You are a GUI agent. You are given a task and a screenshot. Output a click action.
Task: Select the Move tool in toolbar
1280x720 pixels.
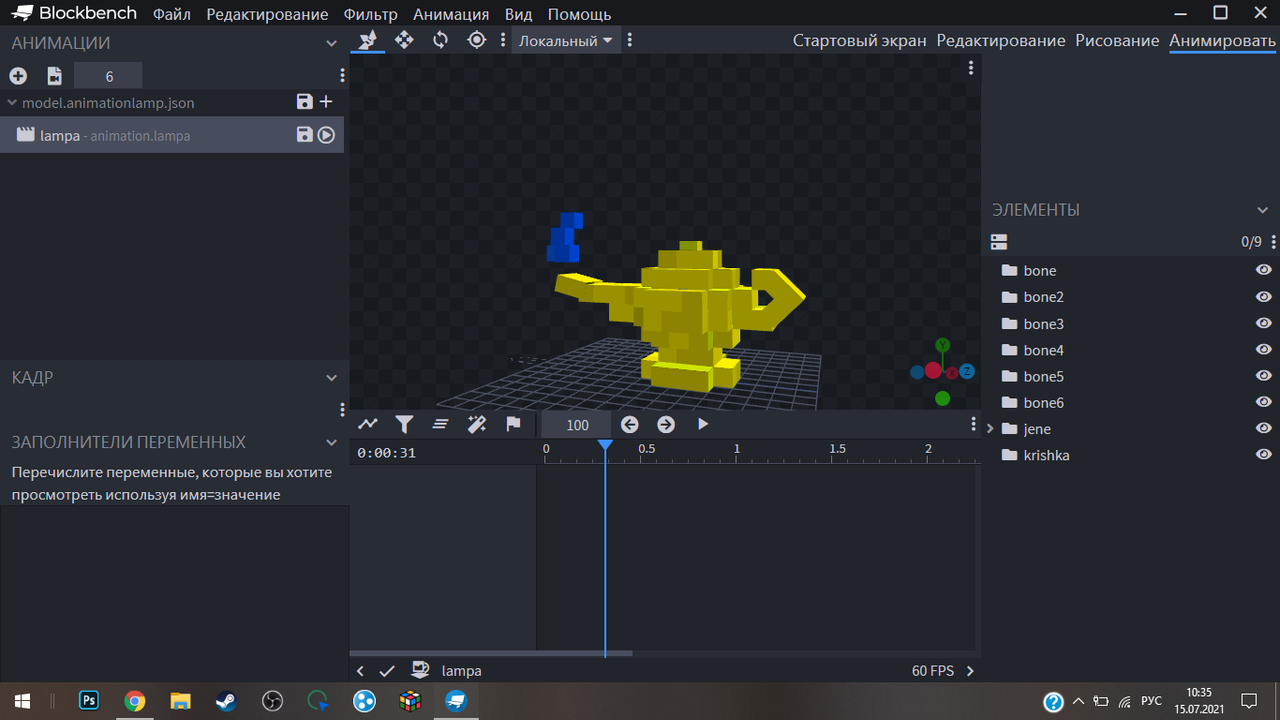[x=404, y=40]
